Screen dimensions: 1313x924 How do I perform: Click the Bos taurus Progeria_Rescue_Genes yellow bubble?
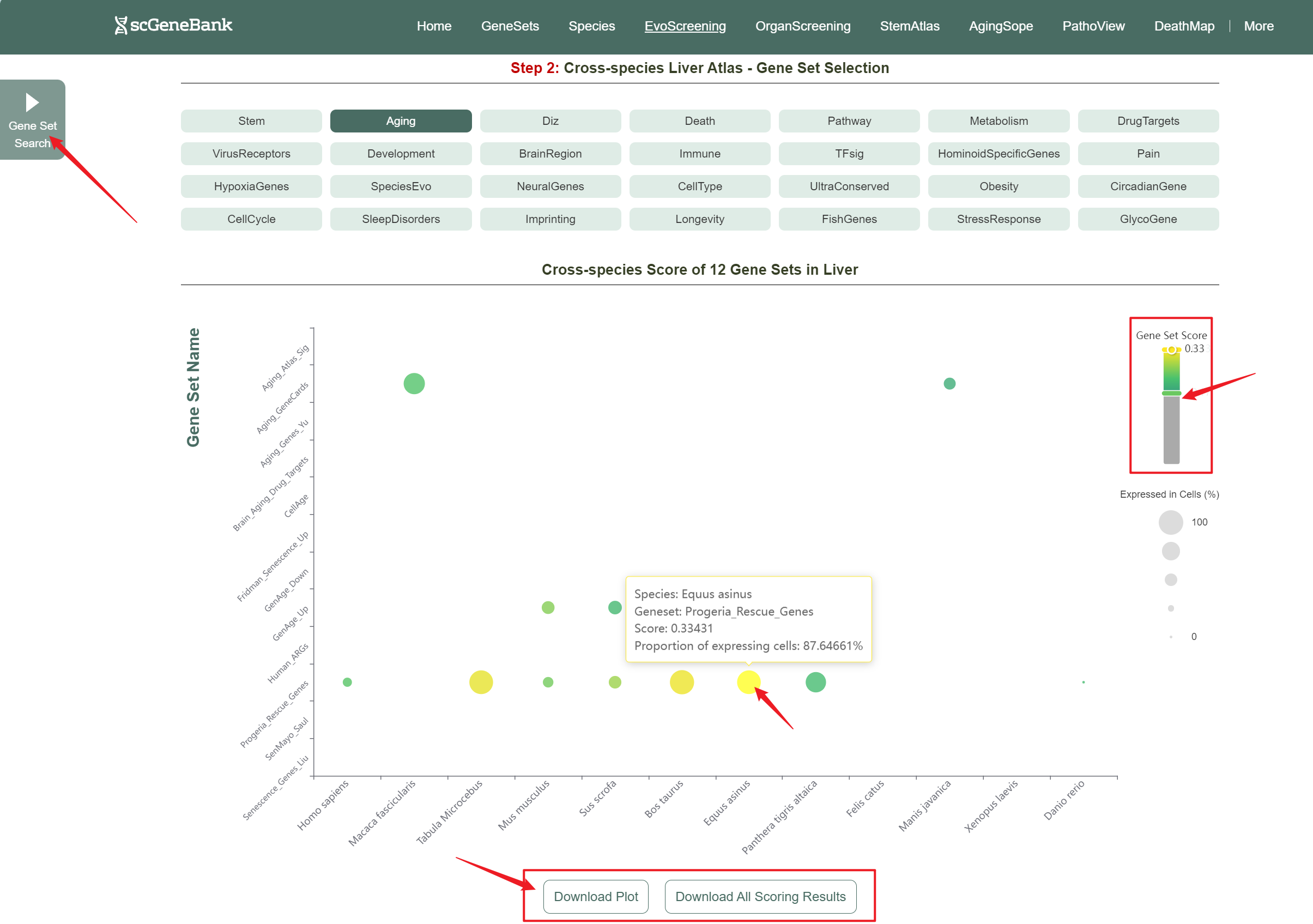681,682
